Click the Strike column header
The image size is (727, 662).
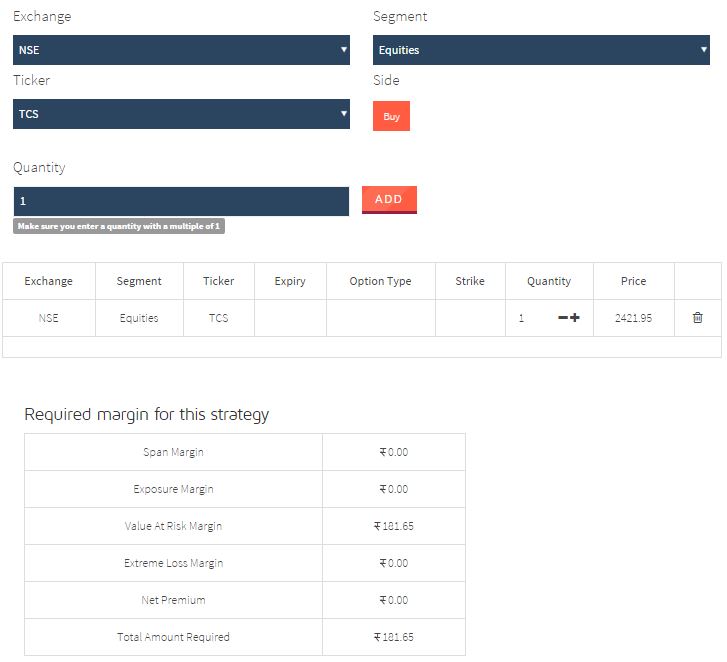(x=470, y=281)
